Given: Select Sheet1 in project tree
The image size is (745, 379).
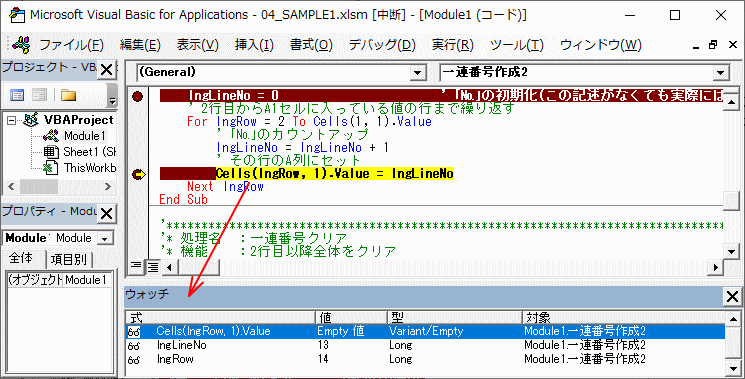Looking at the screenshot, I should click(x=89, y=152).
